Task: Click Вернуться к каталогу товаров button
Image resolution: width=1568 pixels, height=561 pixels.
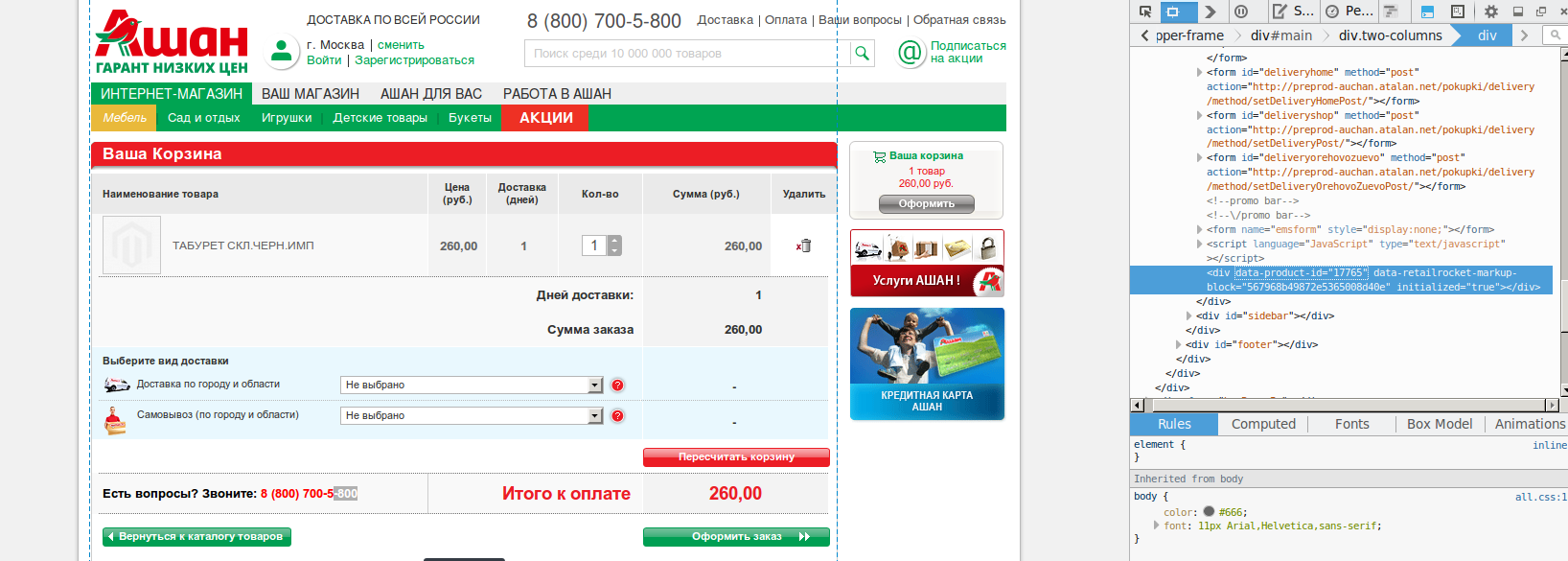Action: pyautogui.click(x=196, y=537)
